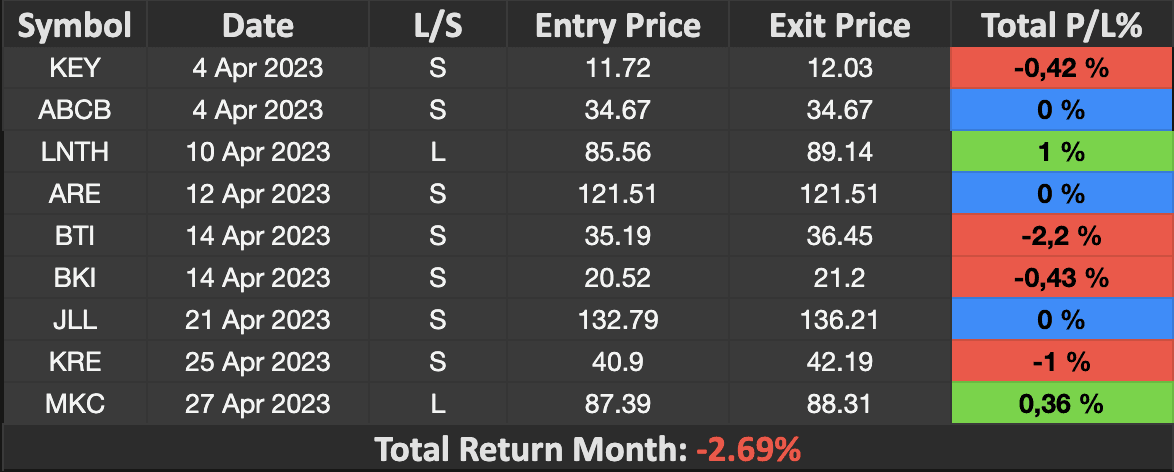The image size is (1174, 472).
Task: Select the KRE symbol cell
Action: [x=75, y=362]
